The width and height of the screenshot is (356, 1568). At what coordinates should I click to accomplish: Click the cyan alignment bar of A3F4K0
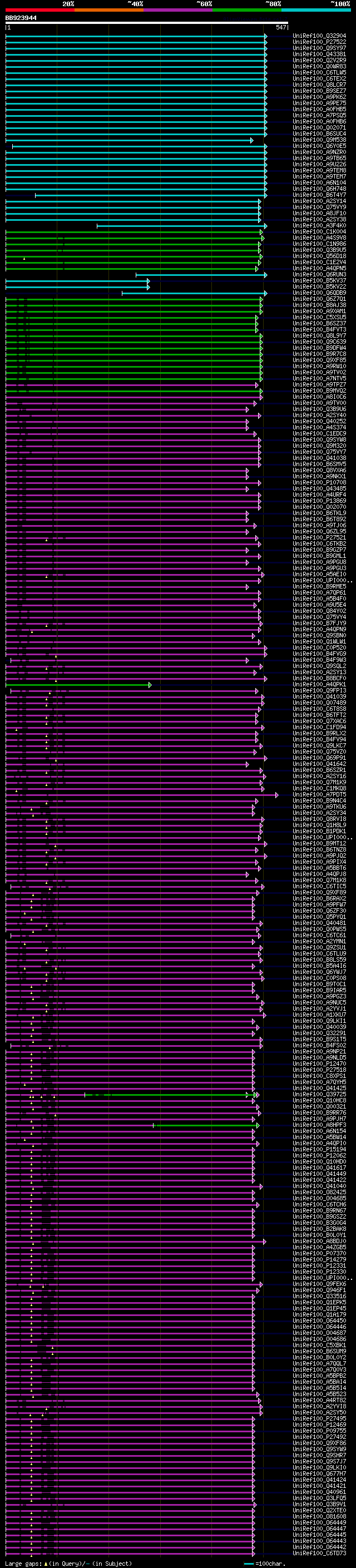(182, 226)
